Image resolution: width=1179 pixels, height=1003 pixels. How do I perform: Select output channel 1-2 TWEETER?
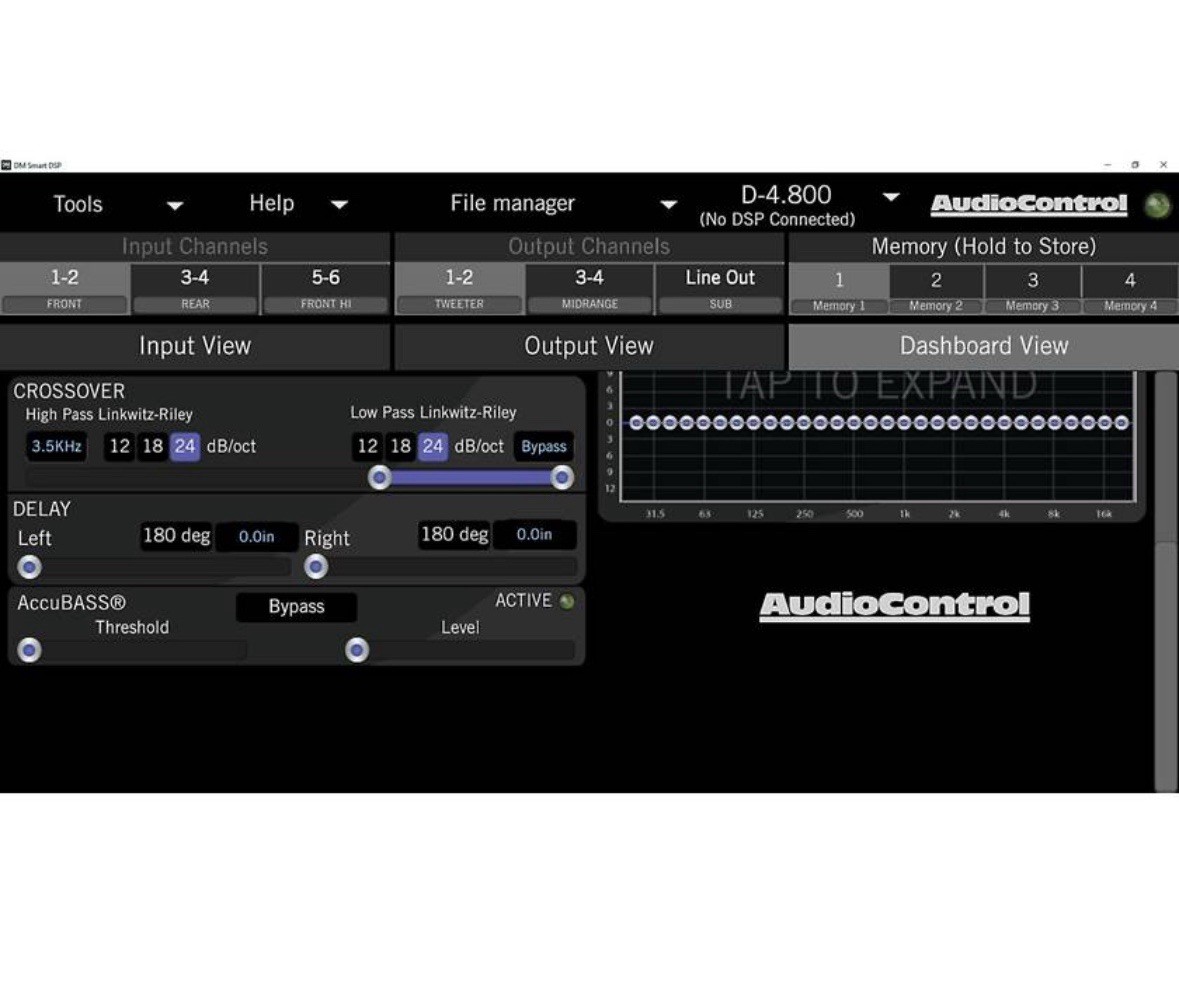[x=459, y=289]
